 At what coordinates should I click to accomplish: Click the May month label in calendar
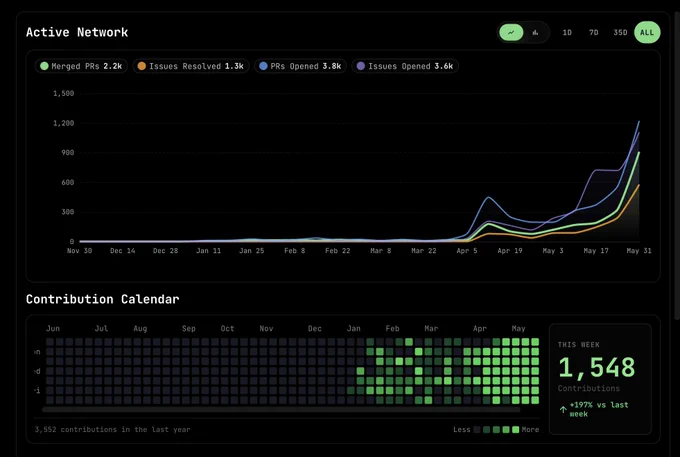[518, 329]
